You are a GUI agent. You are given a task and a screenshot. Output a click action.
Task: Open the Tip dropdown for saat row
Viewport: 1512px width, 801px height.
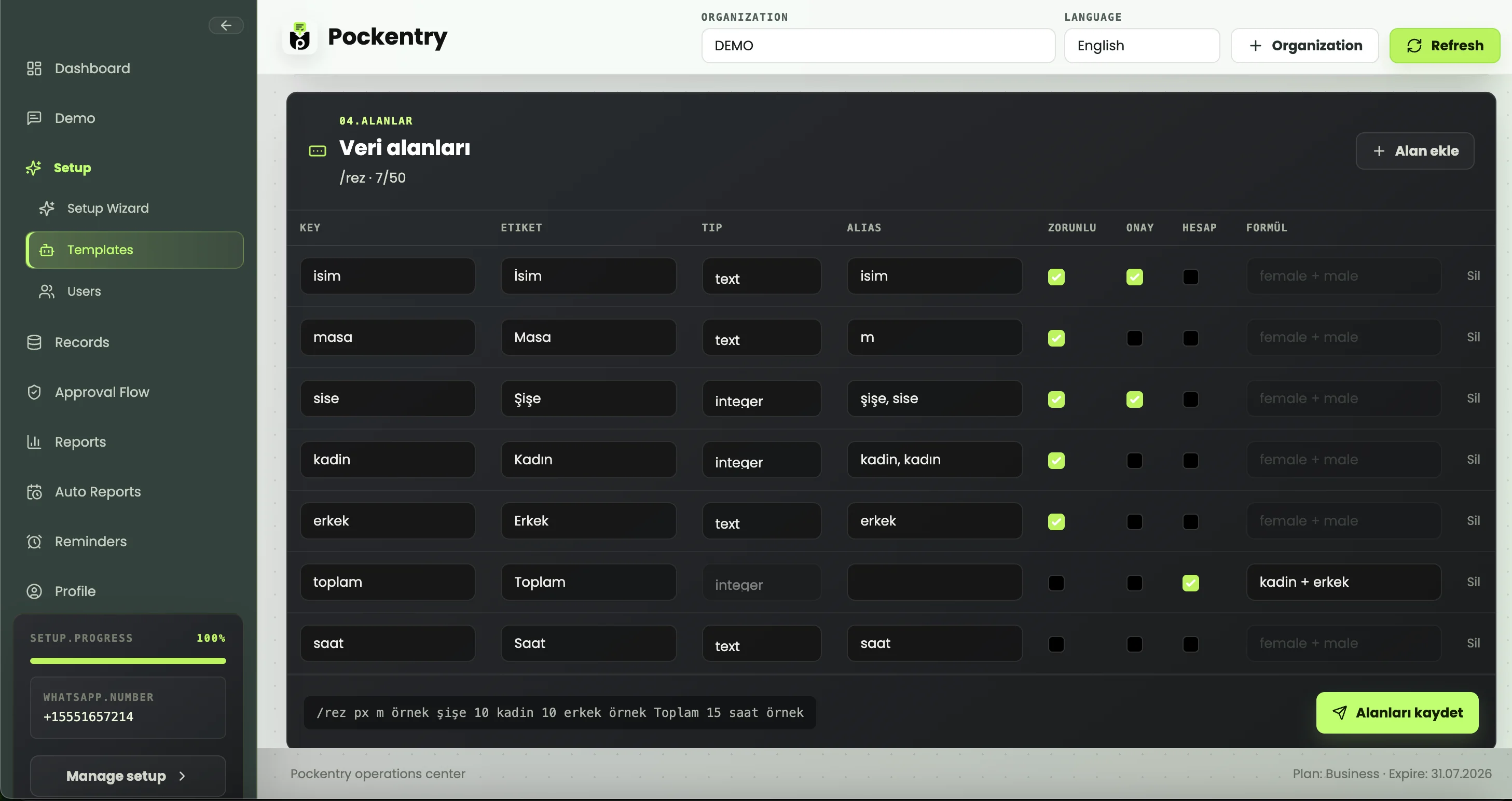[x=761, y=643]
